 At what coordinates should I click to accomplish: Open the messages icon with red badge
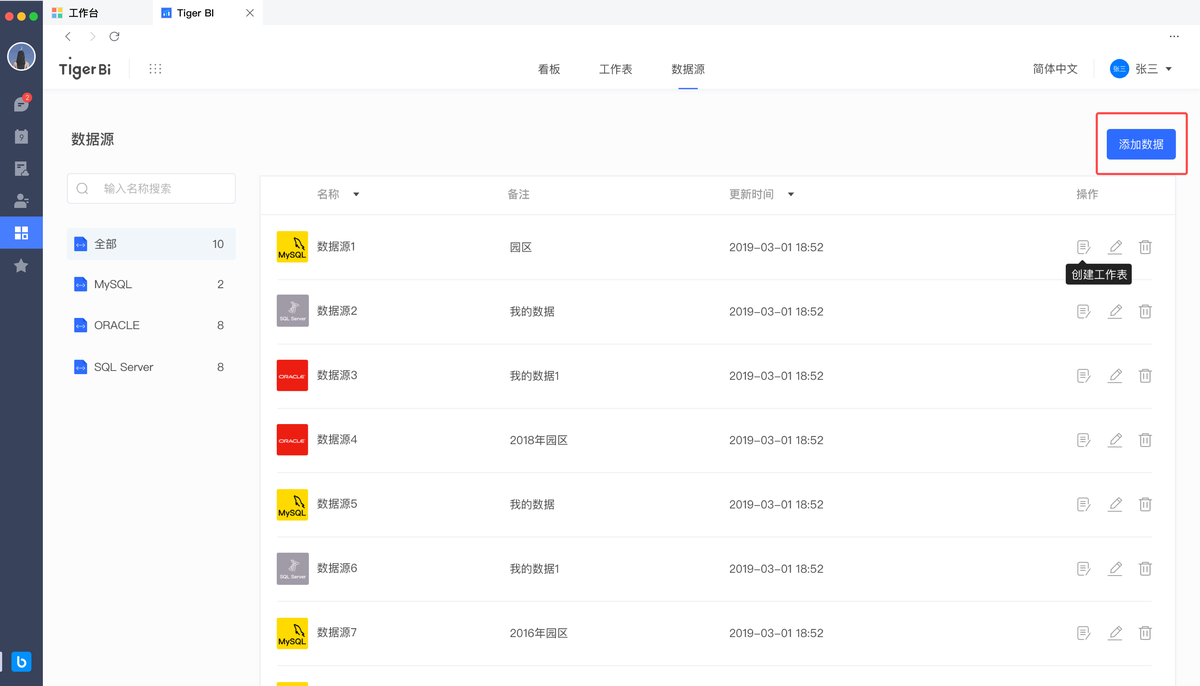[21, 104]
